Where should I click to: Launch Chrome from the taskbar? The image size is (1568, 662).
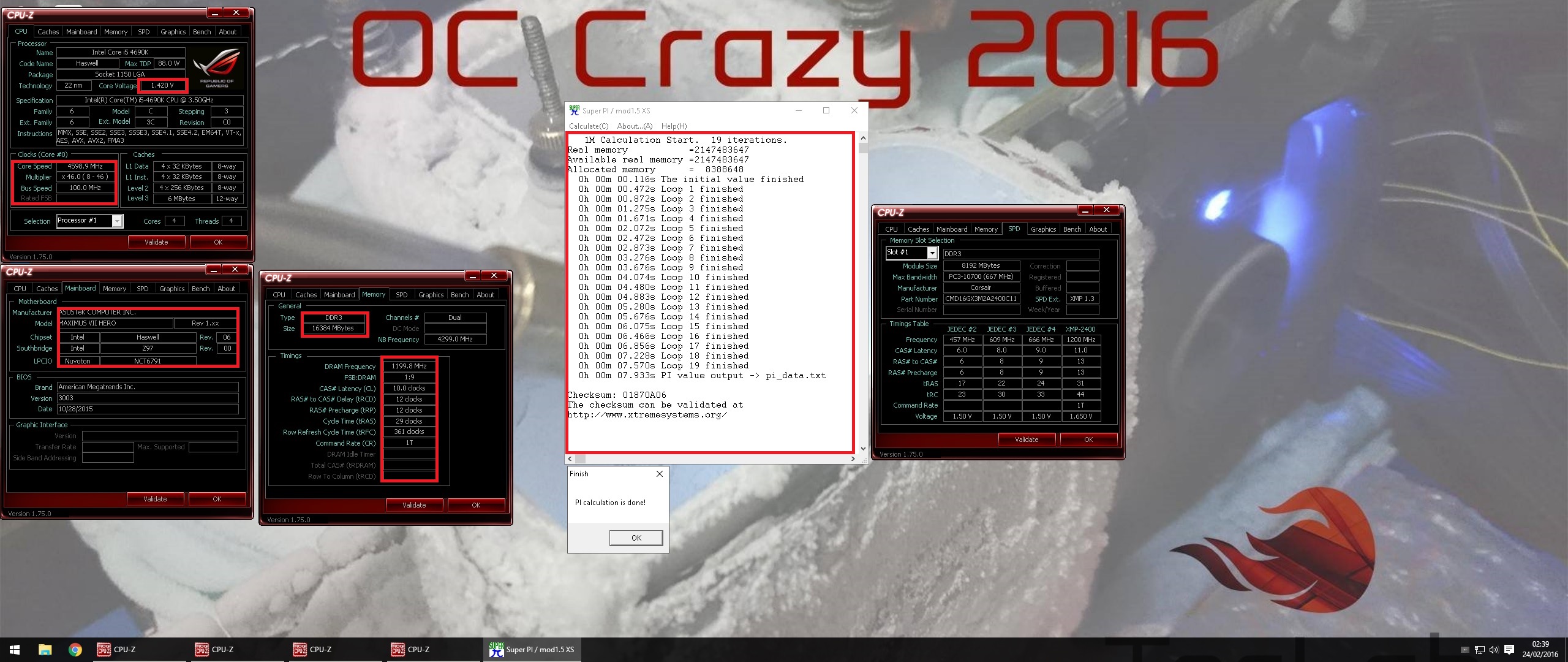point(75,650)
